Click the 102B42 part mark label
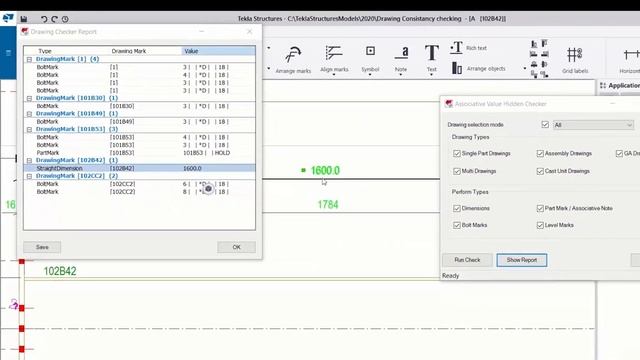 (x=60, y=271)
